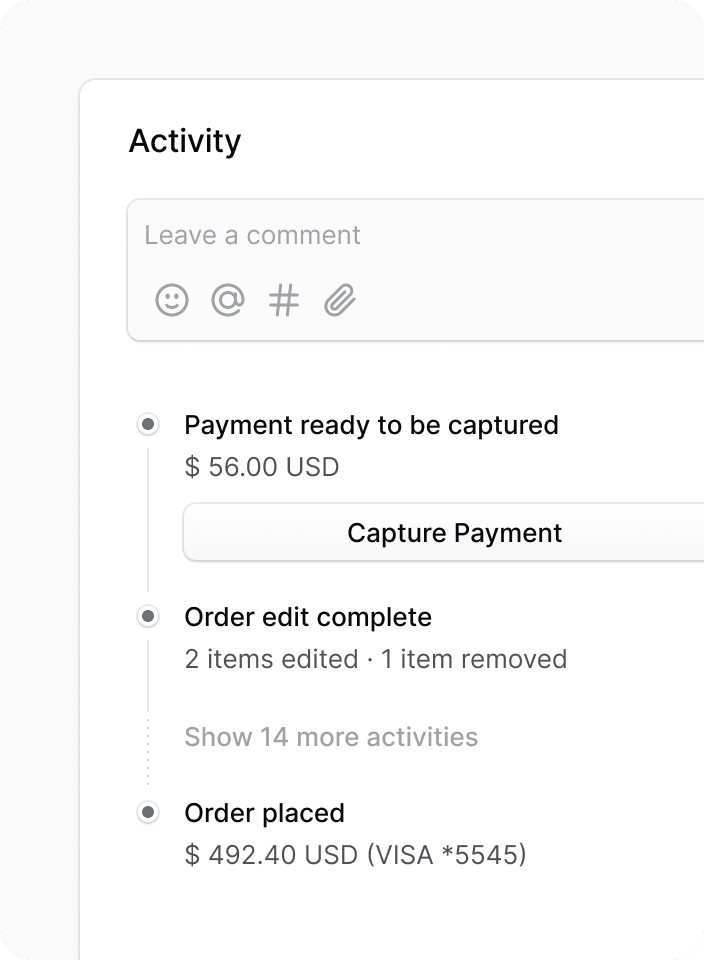Open the Payment ready to be captured entry

pyautogui.click(x=372, y=426)
